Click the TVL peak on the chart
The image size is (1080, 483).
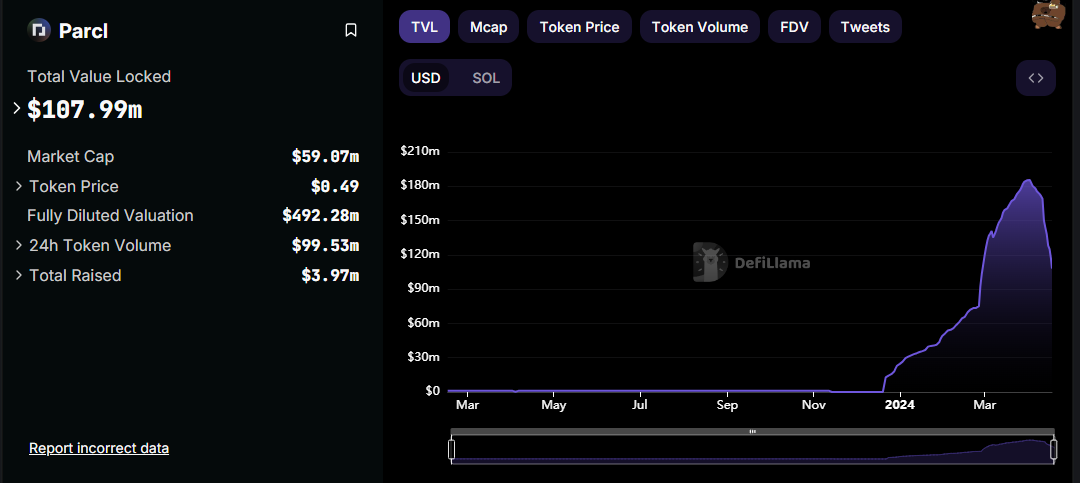[1028, 181]
